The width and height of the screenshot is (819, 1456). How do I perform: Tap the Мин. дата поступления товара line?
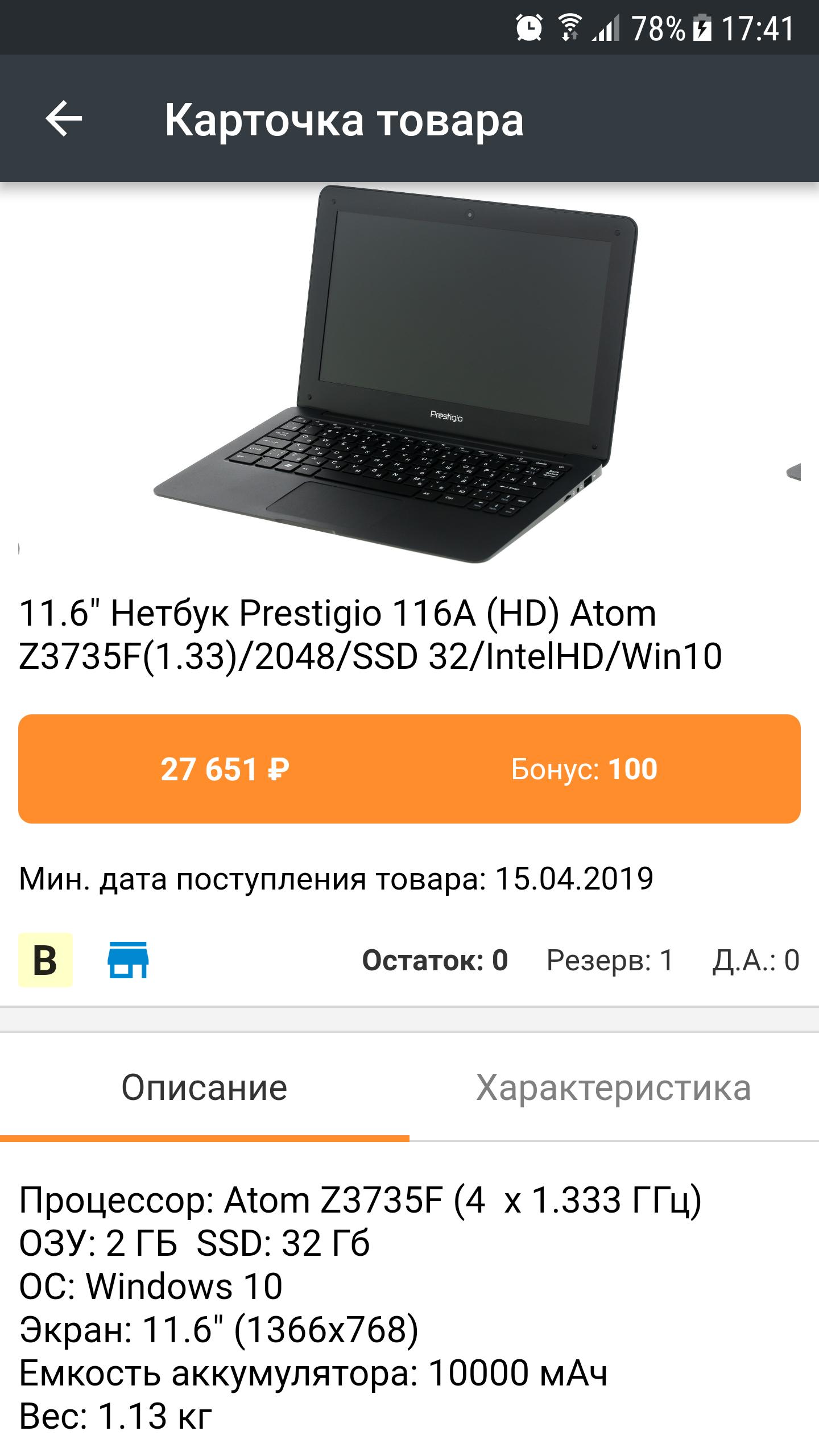tap(336, 879)
